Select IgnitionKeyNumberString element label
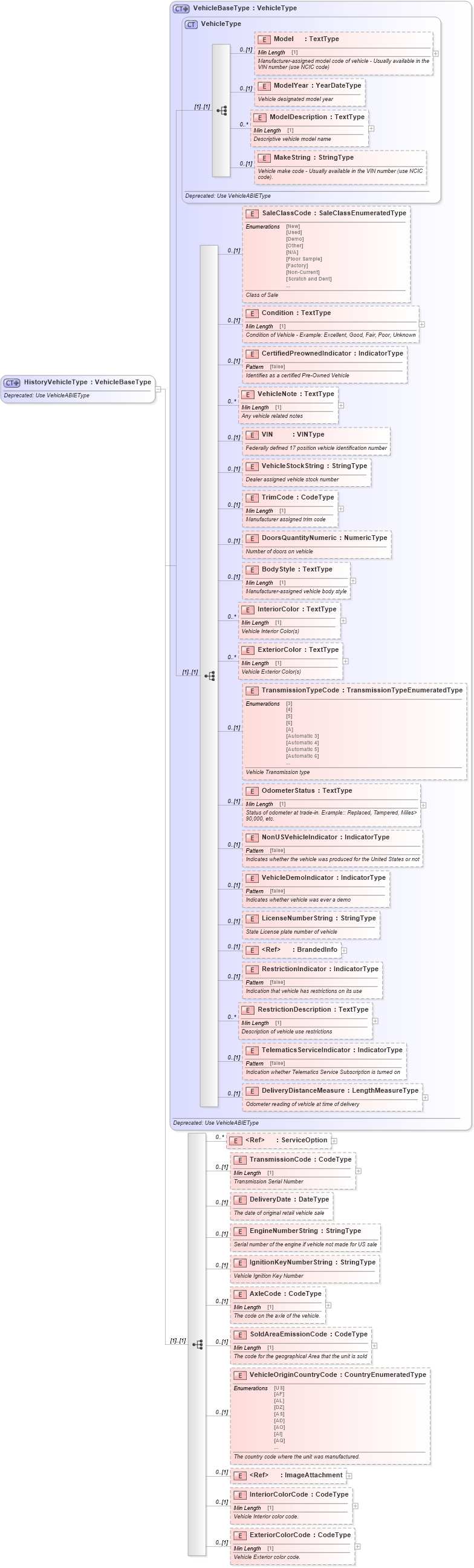This screenshot has height=1568, width=474. [291, 1263]
